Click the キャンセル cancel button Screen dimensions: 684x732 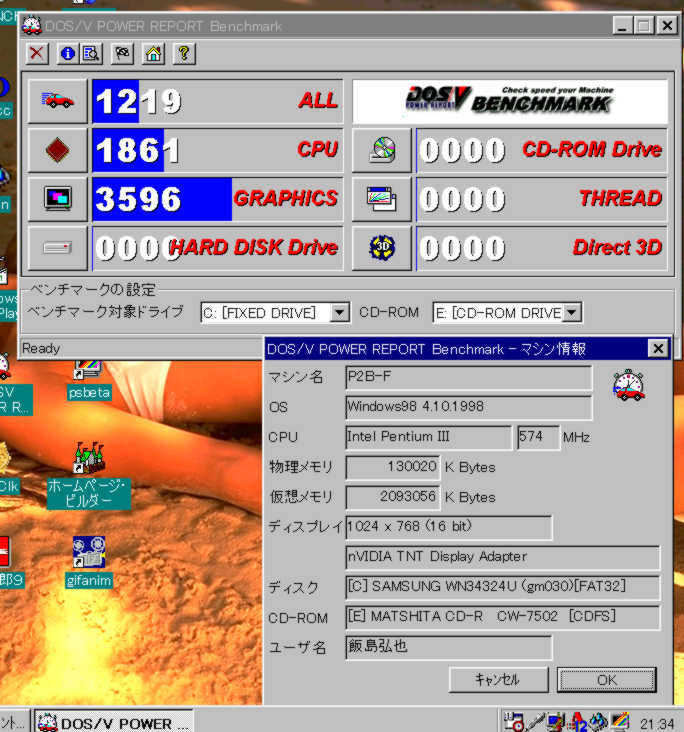pyautogui.click(x=497, y=680)
